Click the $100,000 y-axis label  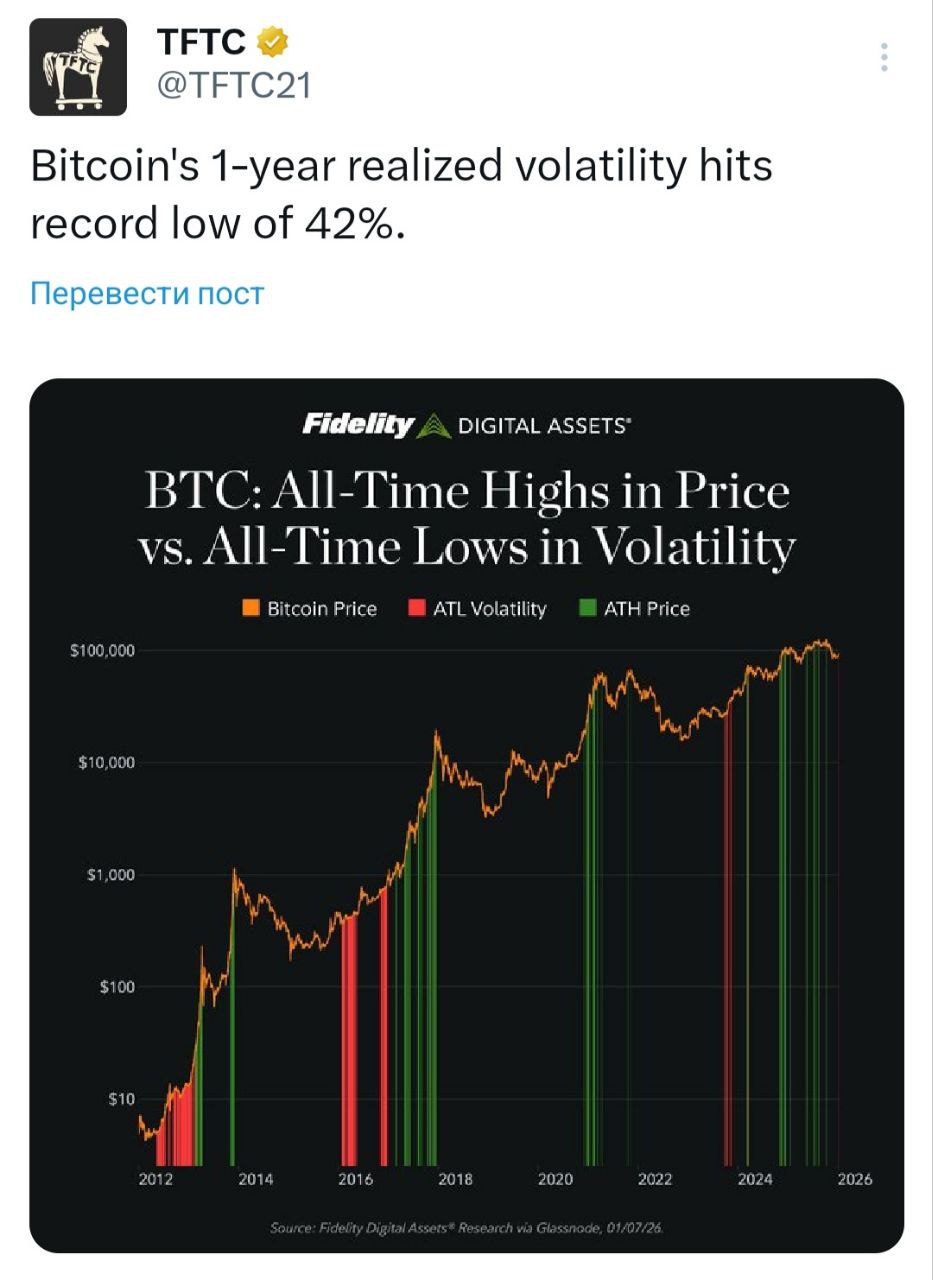point(103,651)
